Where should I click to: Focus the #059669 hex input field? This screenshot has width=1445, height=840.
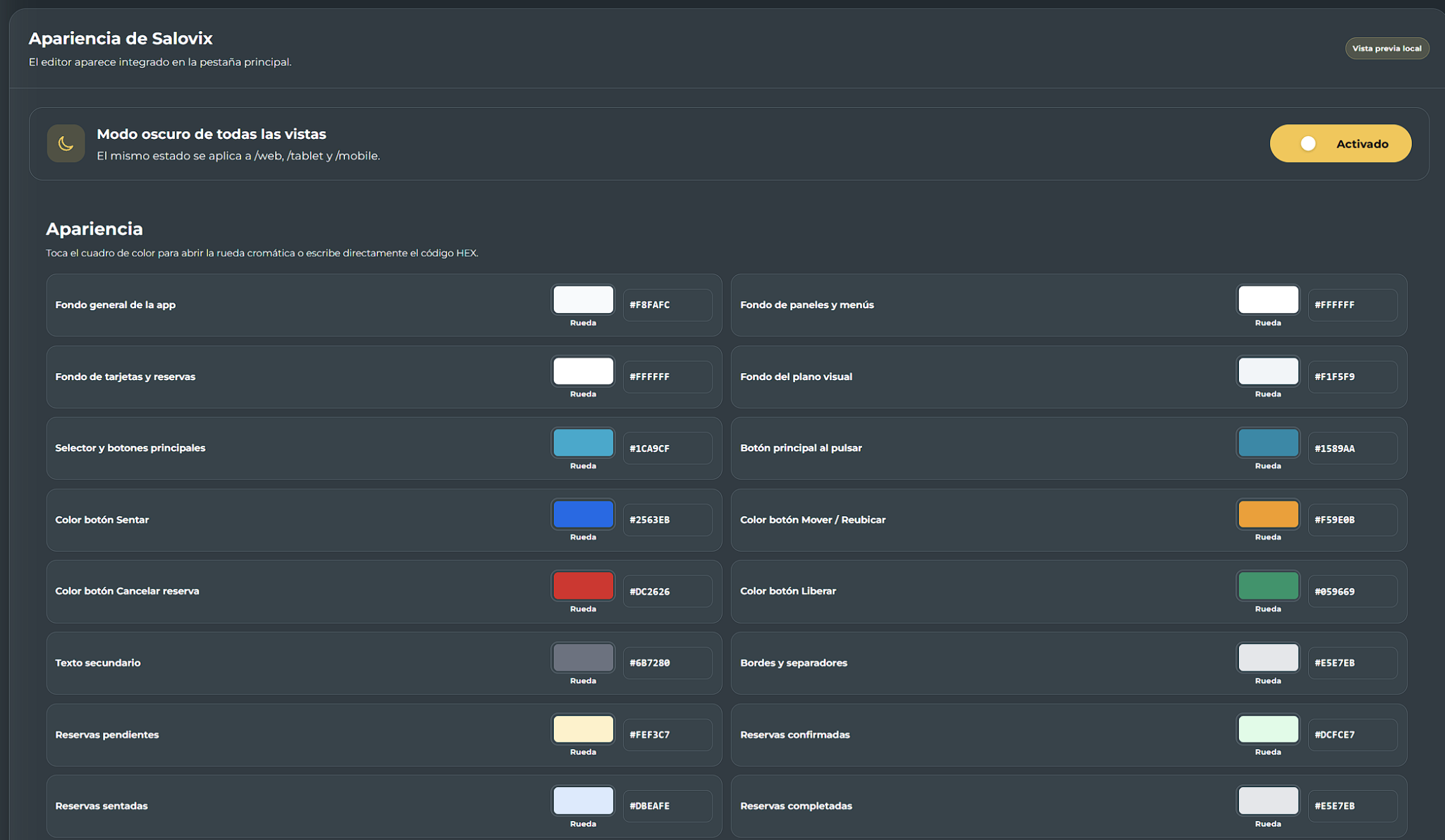pyautogui.click(x=1353, y=591)
